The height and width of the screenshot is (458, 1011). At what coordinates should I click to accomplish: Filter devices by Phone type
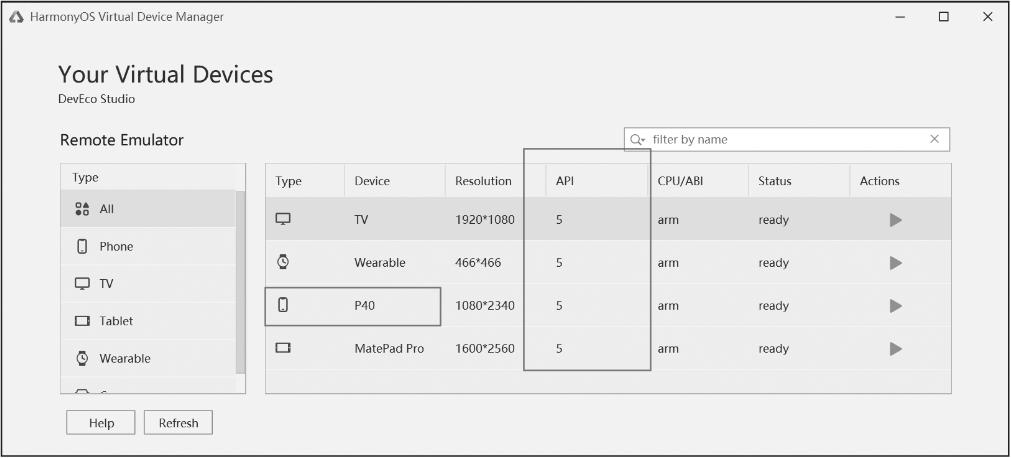[x=115, y=247]
